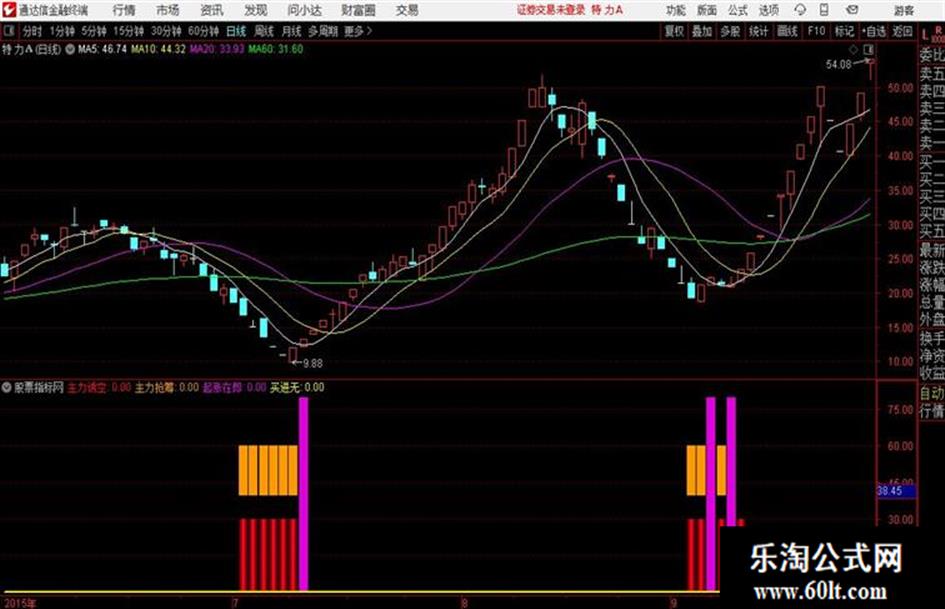Screen dimensions: 945x609
Task: Open the 财富圈 menu
Action: click(358, 10)
